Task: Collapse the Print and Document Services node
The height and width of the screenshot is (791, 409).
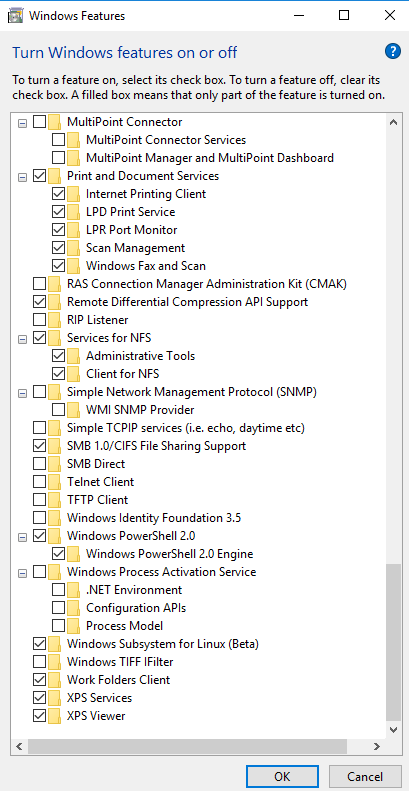Action: tap(22, 177)
